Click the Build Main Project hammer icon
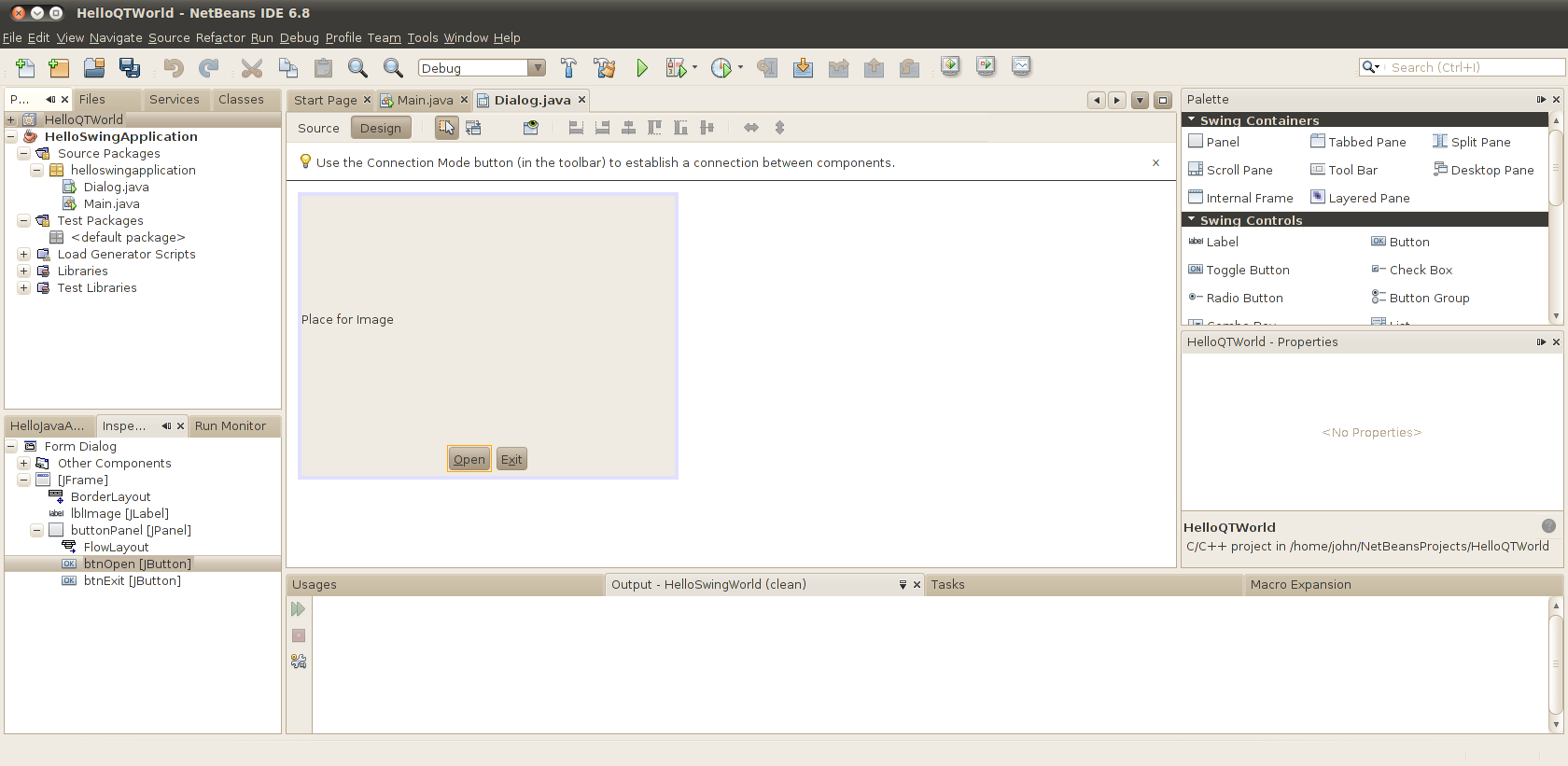1568x766 pixels. pyautogui.click(x=568, y=68)
